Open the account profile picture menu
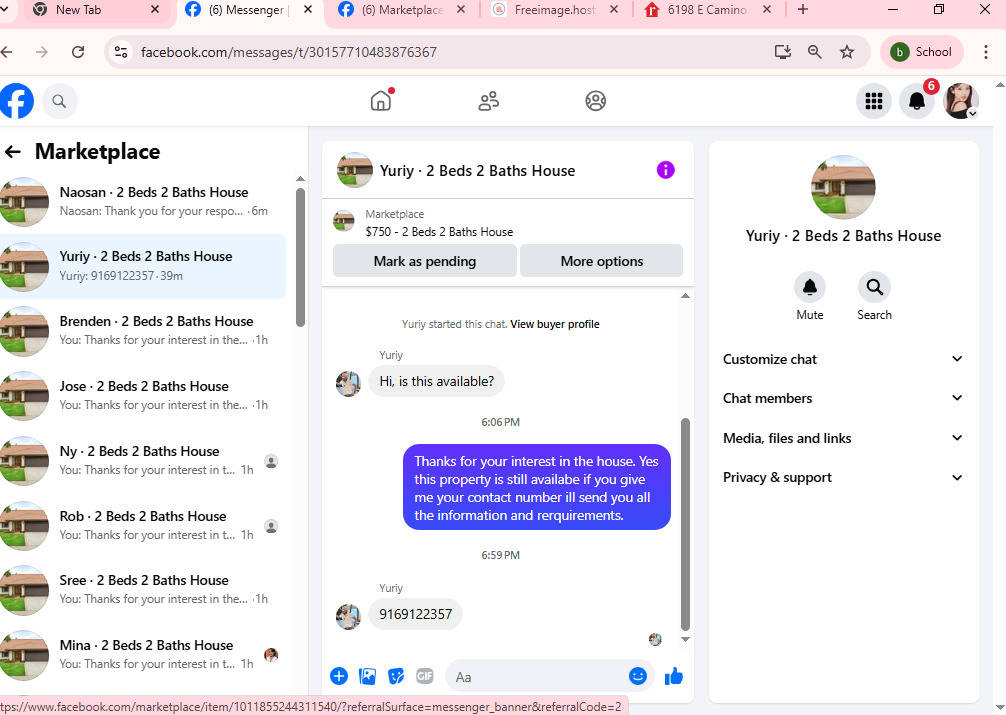 click(x=960, y=101)
